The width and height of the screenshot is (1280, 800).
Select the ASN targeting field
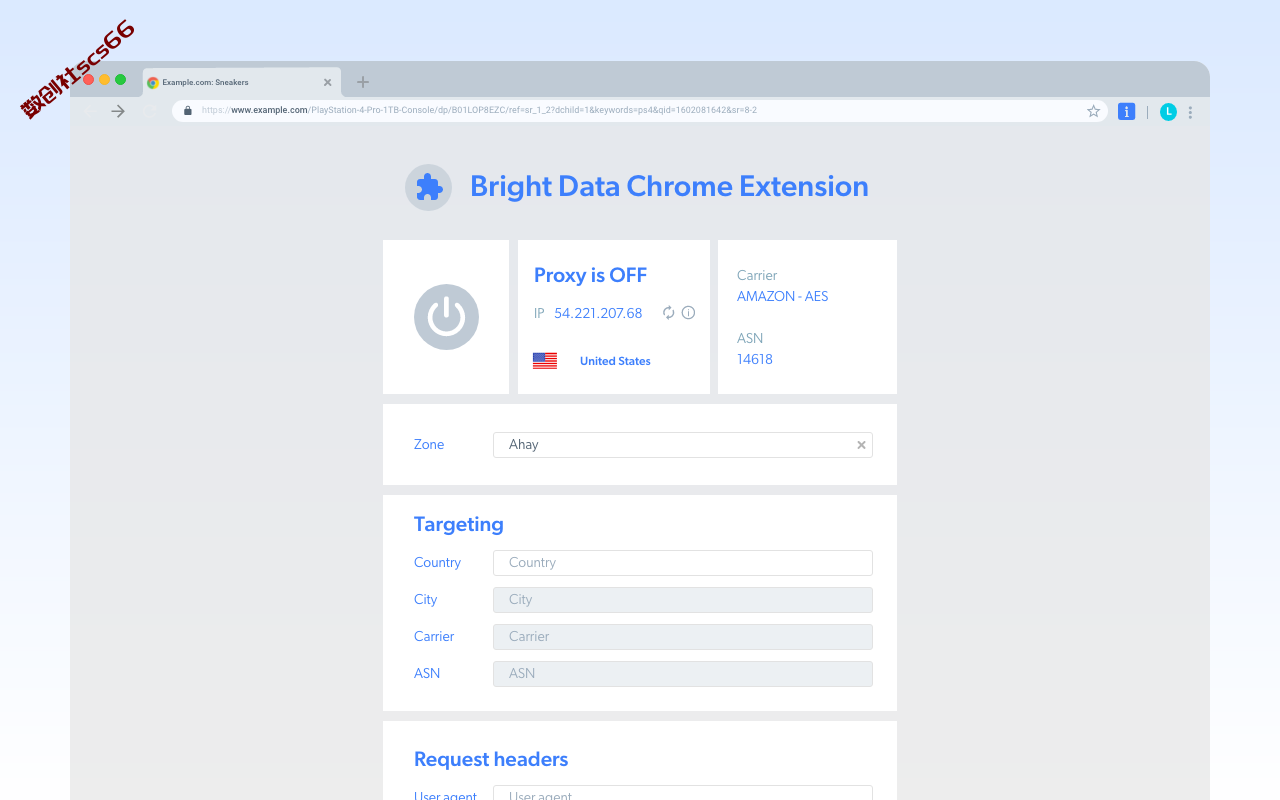coord(683,674)
